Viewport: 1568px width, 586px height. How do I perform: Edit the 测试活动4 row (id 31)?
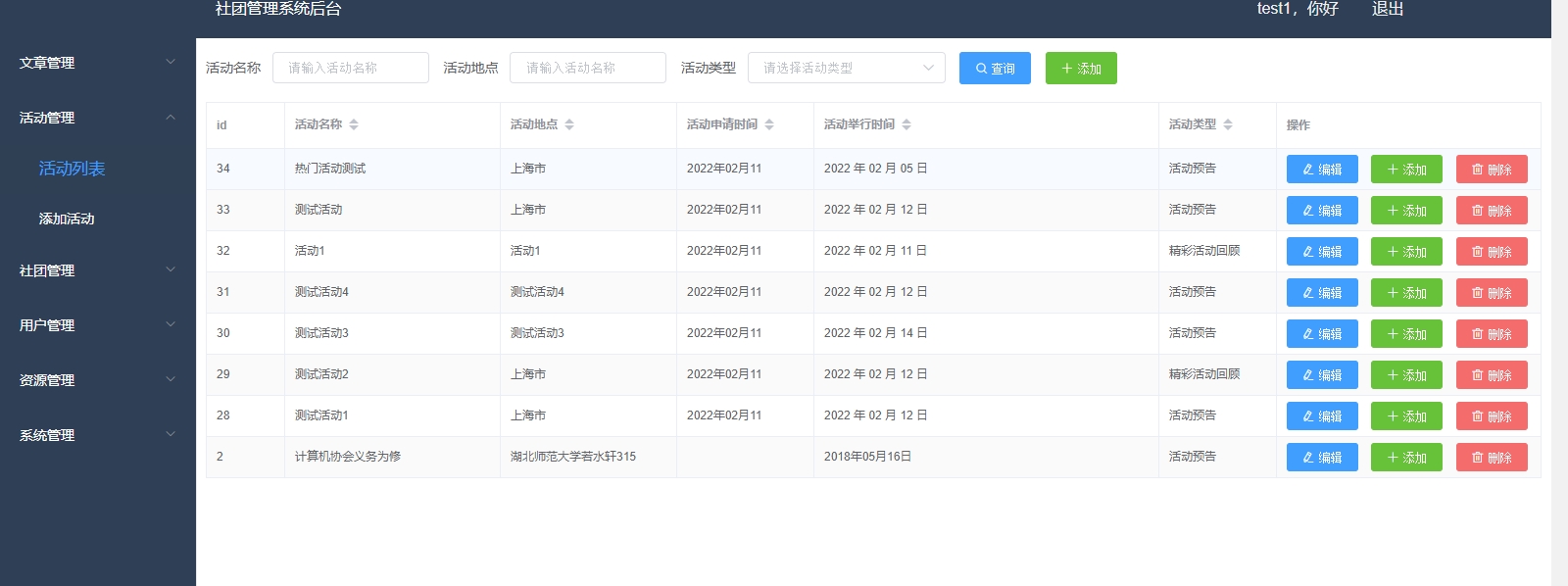(1322, 293)
